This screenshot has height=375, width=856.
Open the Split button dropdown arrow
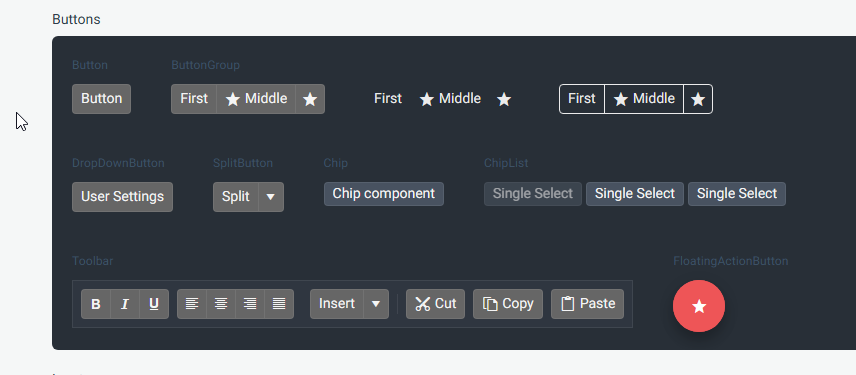click(x=271, y=197)
